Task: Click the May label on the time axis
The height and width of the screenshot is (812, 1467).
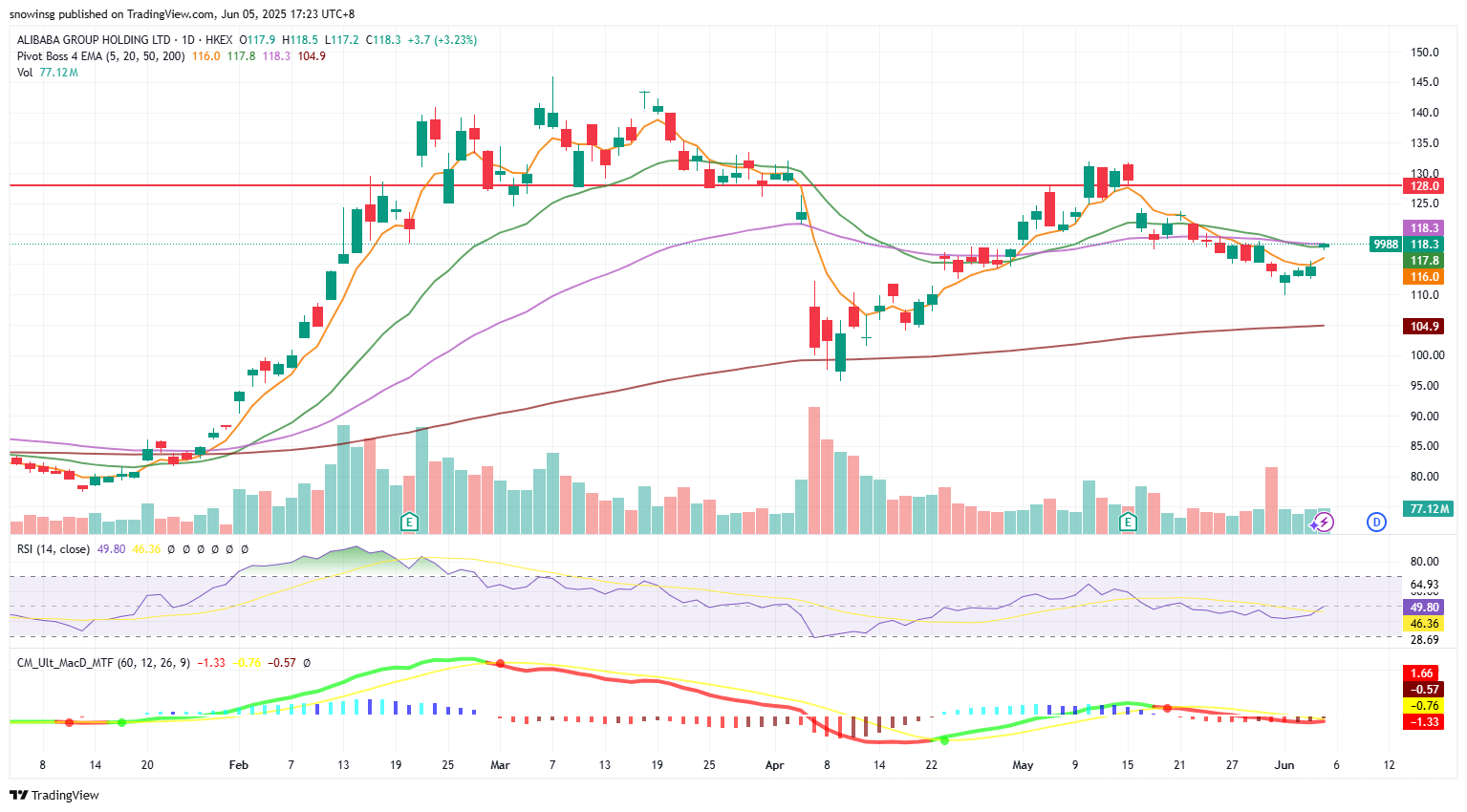Action: (x=1023, y=765)
